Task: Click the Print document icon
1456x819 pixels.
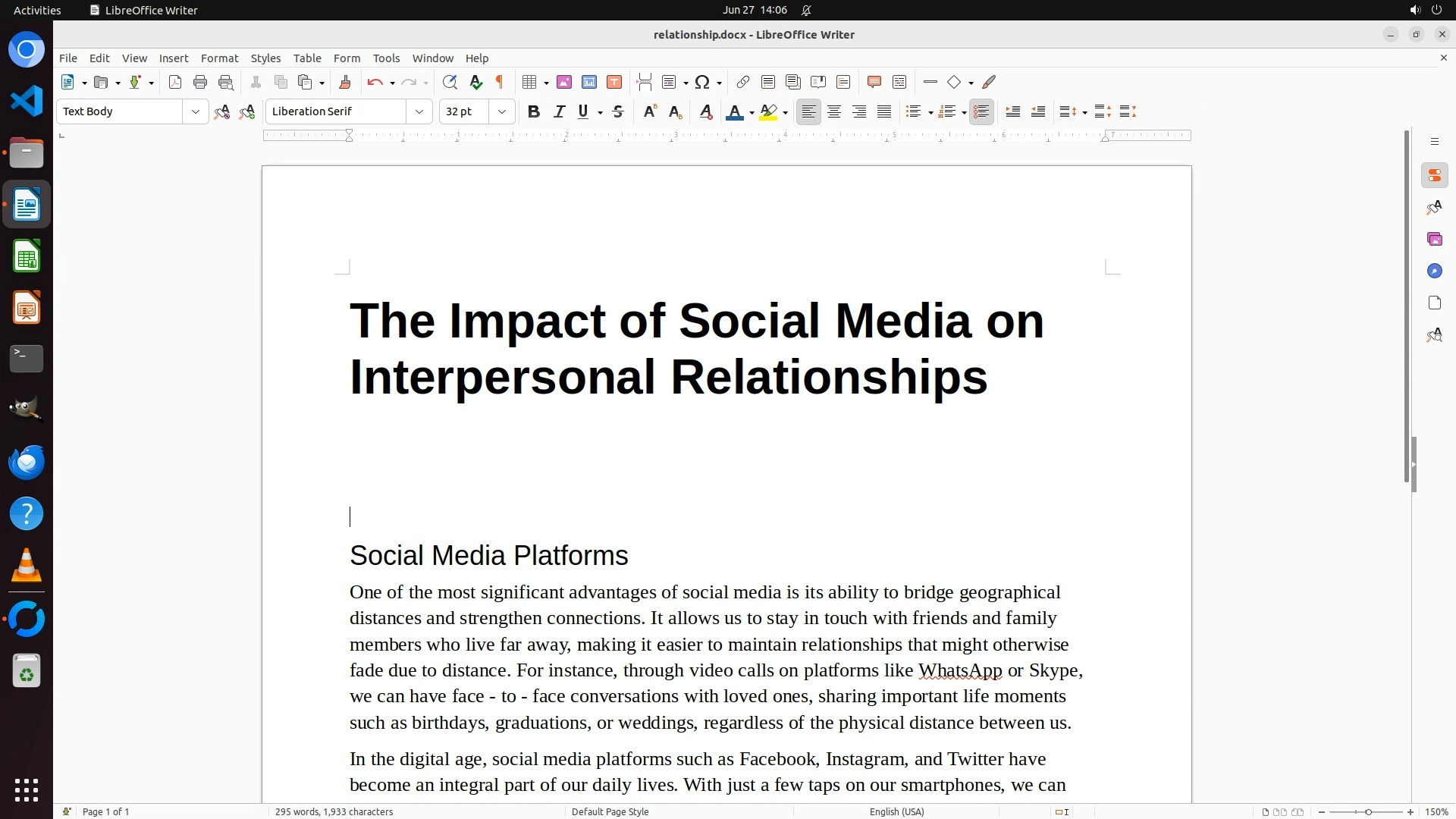Action: click(x=200, y=82)
